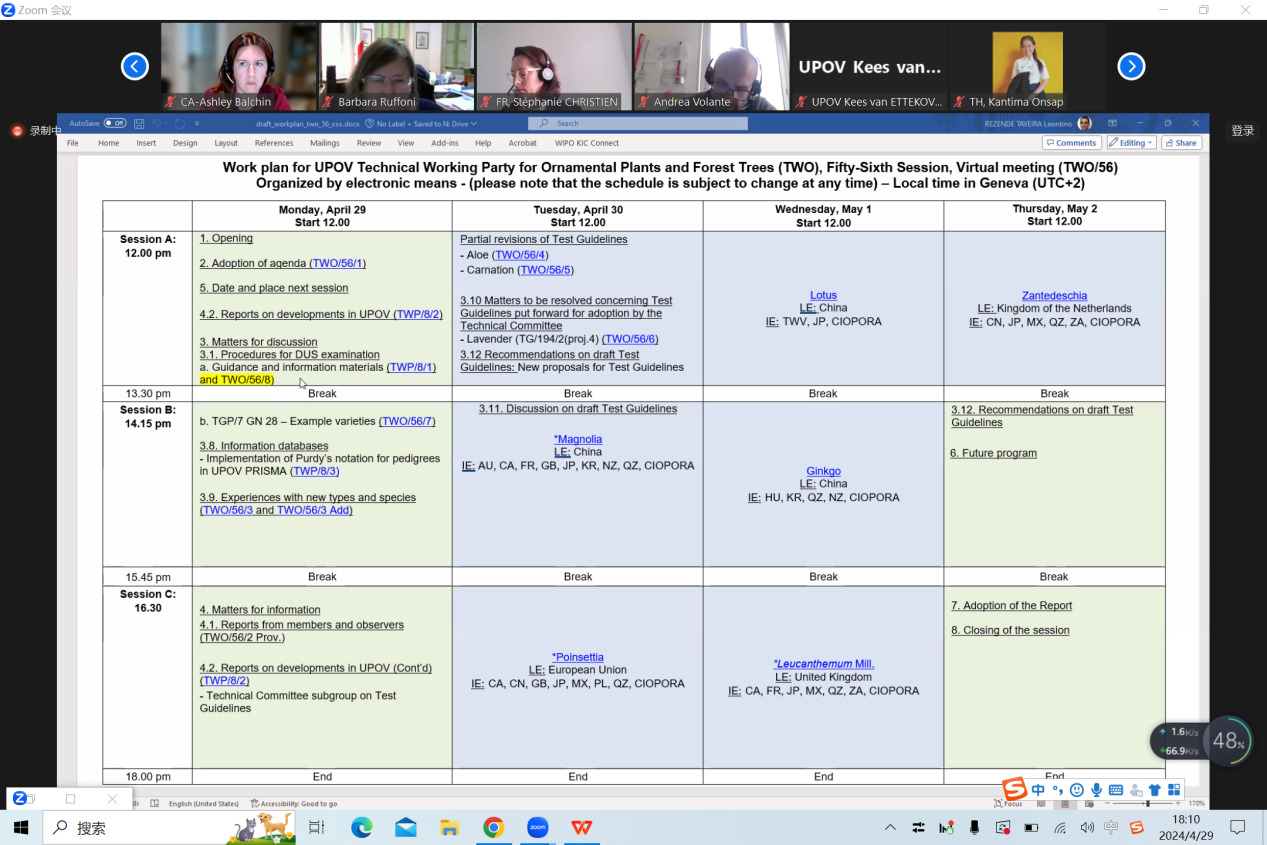1267x845 pixels.
Task: Expand the Editing mode dropdown
Action: 1130,143
